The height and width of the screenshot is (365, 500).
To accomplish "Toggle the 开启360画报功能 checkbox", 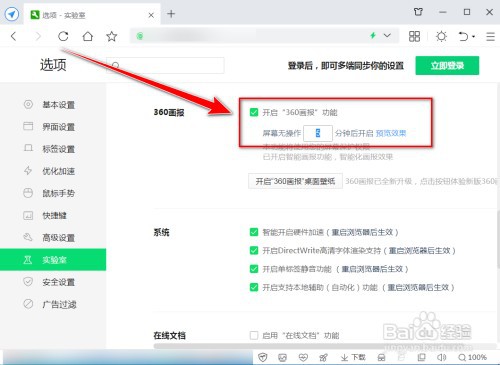I will tap(254, 112).
